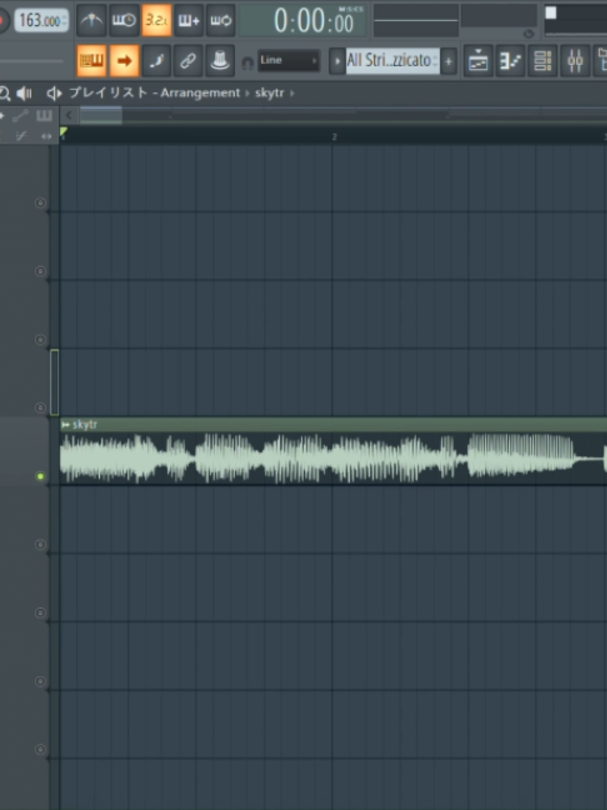
Task: Click the song overview panel at top right
Action: coord(576,21)
